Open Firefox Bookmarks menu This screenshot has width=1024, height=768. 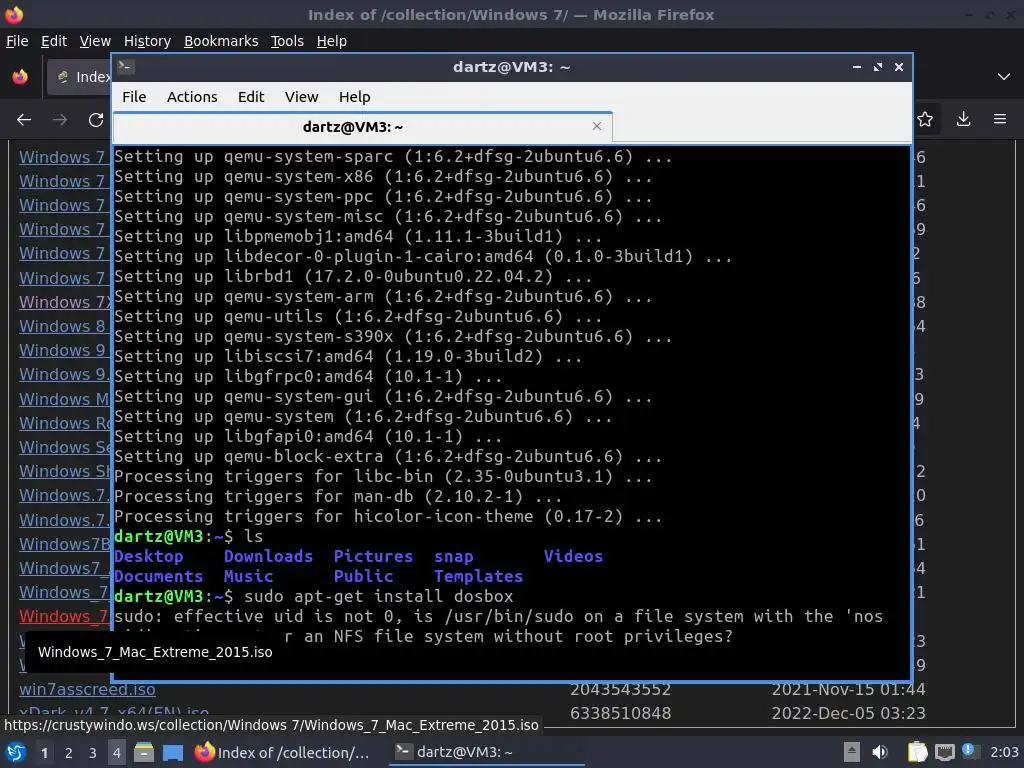pyautogui.click(x=221, y=41)
